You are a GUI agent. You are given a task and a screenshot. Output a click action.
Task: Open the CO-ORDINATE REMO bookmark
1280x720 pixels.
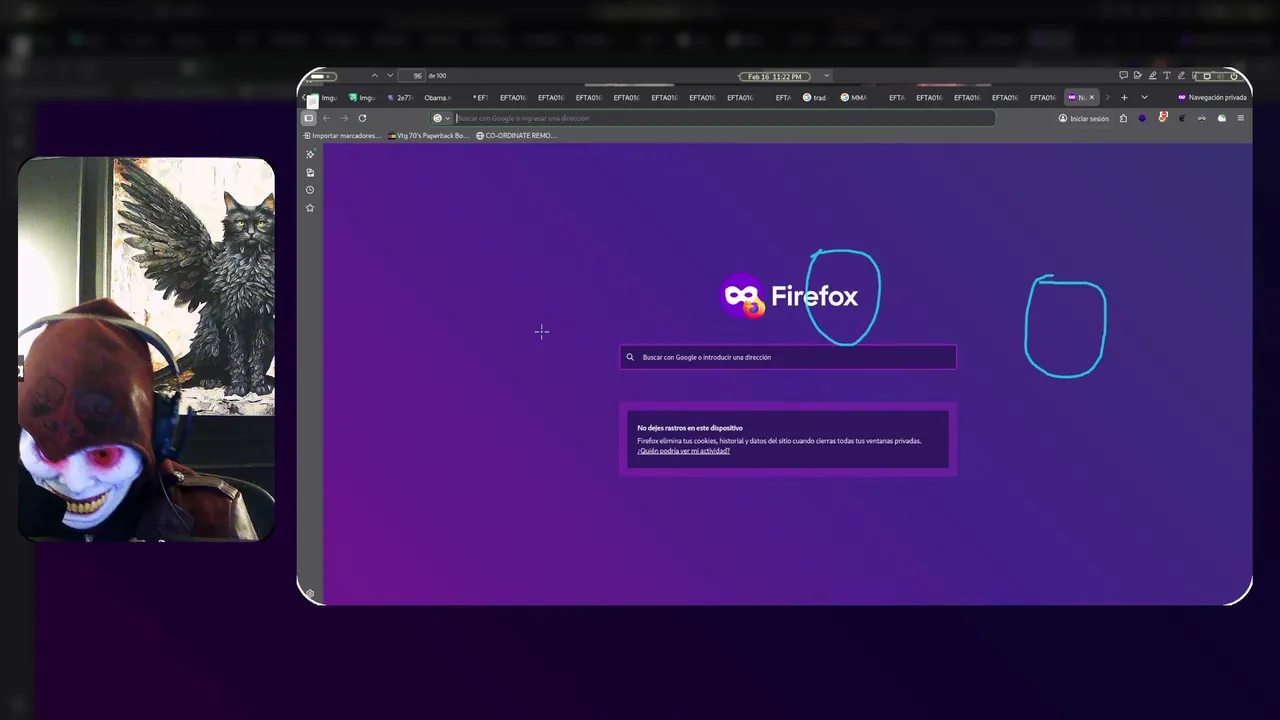[516, 135]
